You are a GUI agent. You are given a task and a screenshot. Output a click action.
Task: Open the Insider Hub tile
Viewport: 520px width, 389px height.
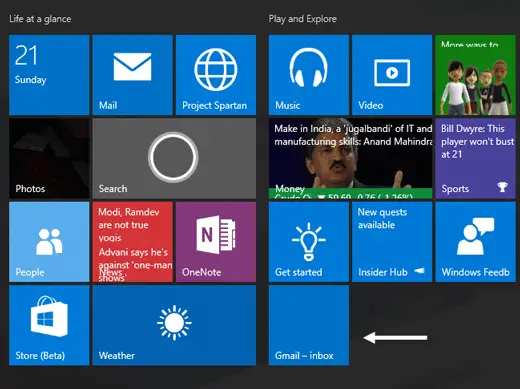[392, 242]
